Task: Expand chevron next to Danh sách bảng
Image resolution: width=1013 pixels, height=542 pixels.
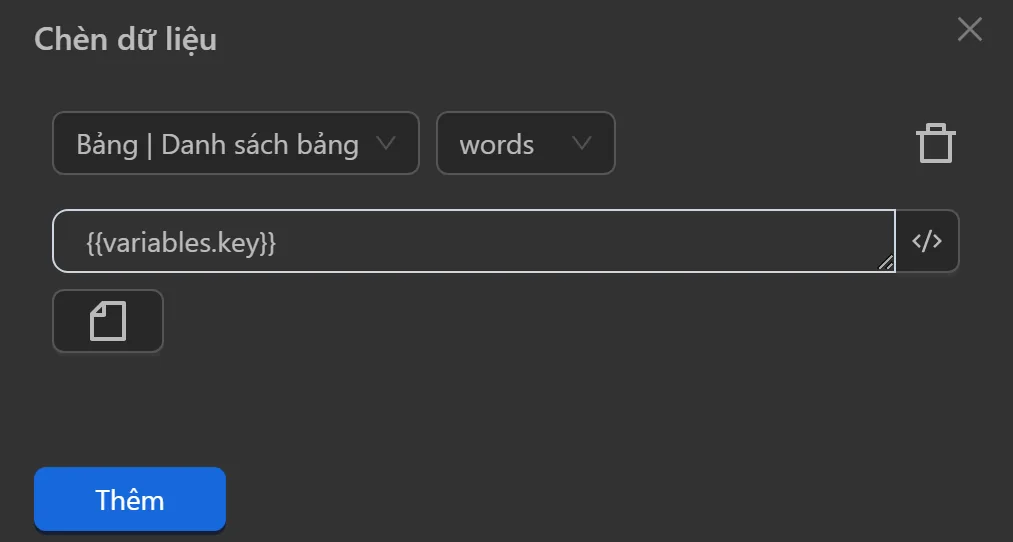Action: (x=385, y=144)
